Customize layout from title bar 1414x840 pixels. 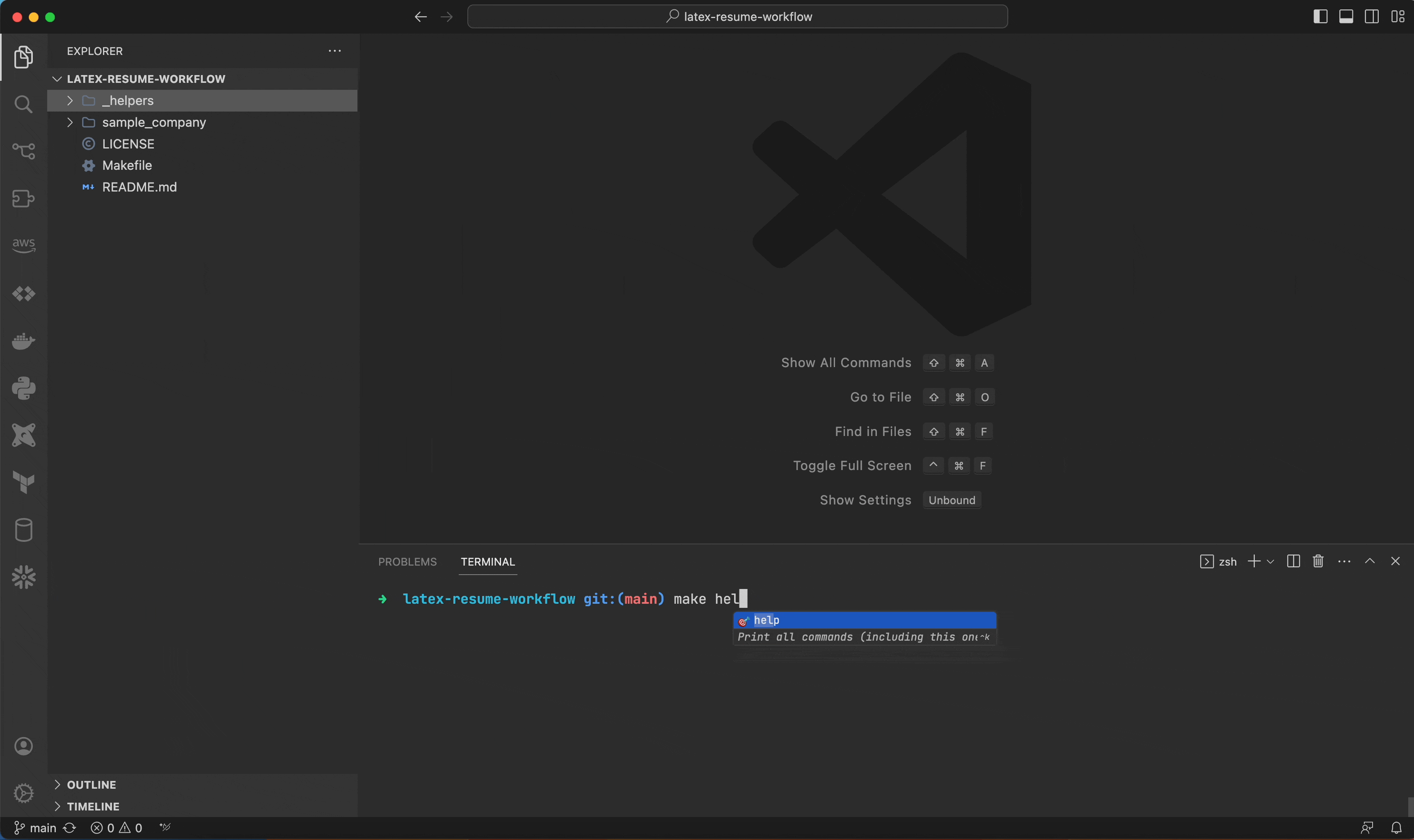pos(1398,17)
